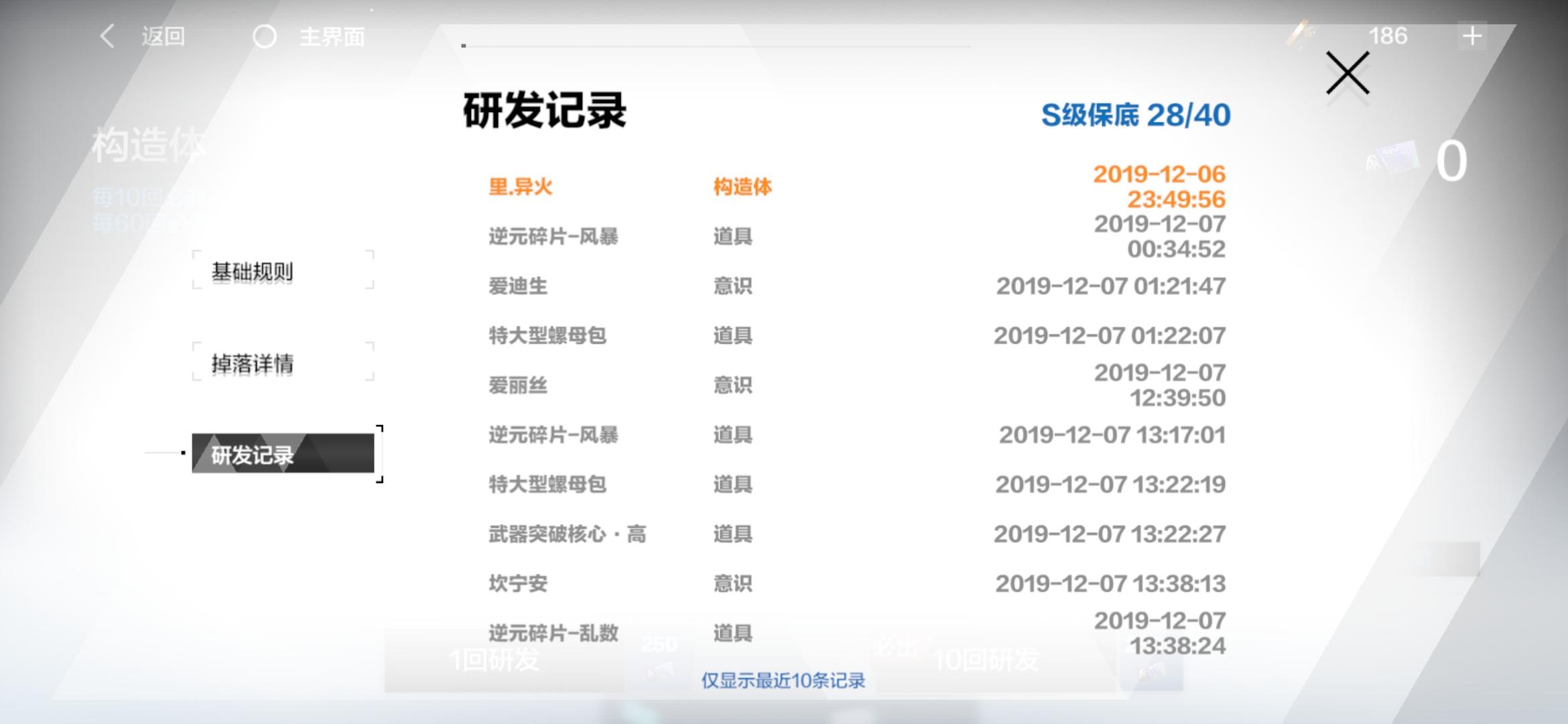The height and width of the screenshot is (724, 1568).
Task: Tap the plus icon beside 186
Action: 1472,36
